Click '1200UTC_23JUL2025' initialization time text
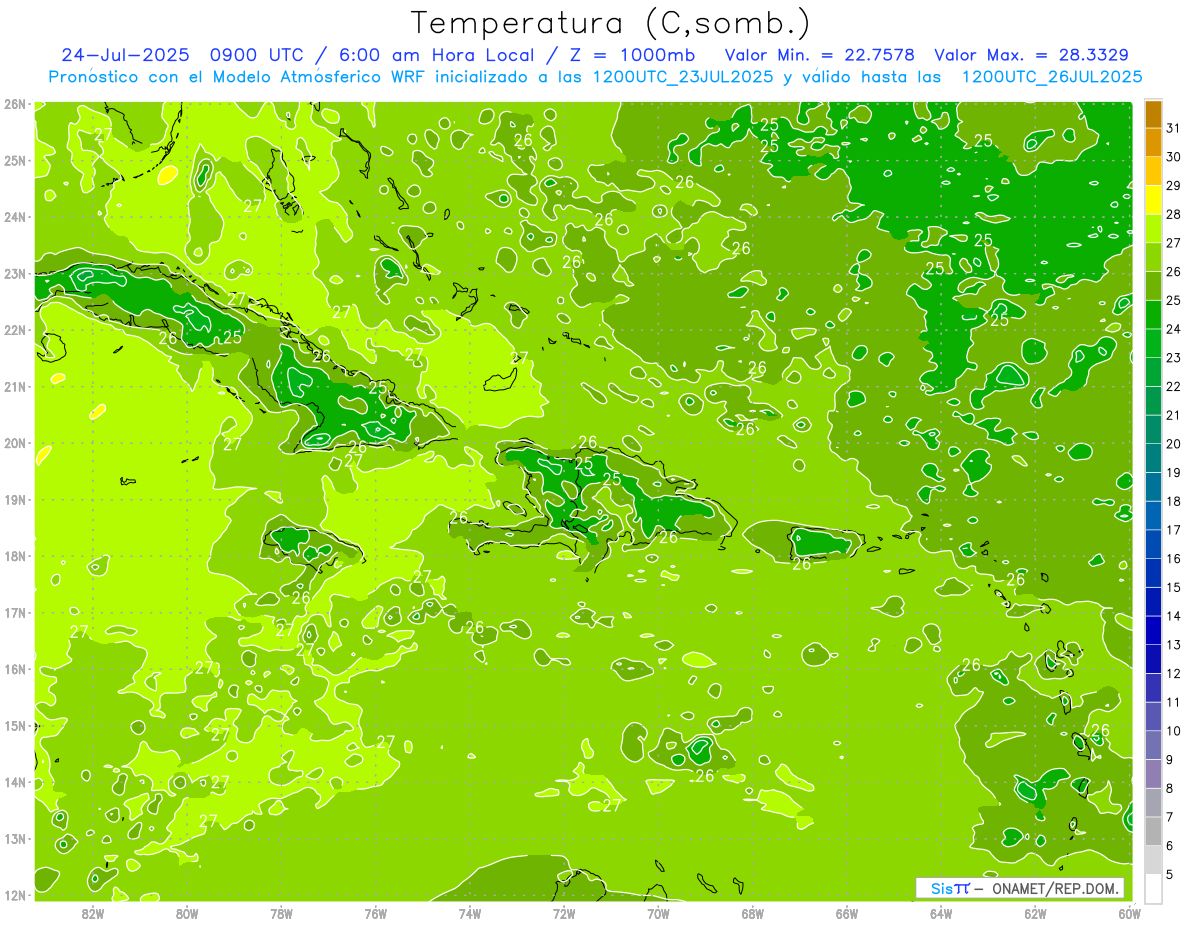Screen dimensions: 1200x927 (683, 76)
